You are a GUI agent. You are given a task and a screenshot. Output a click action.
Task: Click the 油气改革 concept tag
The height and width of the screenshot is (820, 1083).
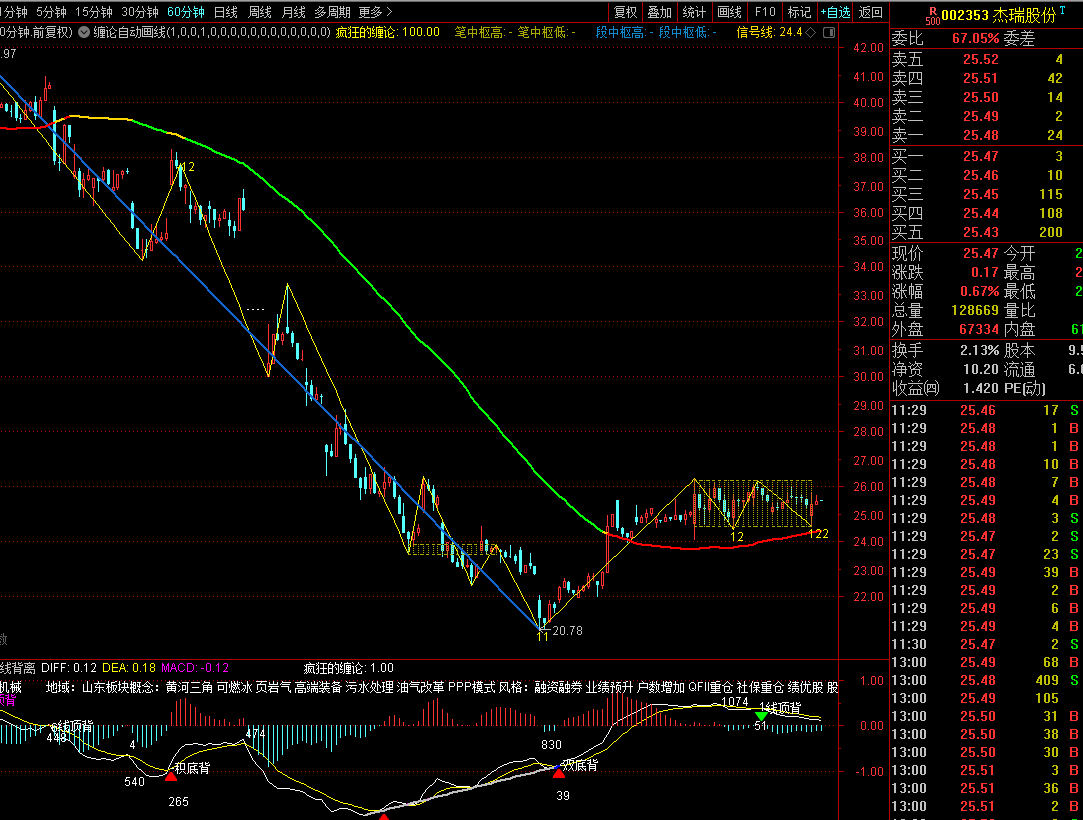click(x=421, y=687)
